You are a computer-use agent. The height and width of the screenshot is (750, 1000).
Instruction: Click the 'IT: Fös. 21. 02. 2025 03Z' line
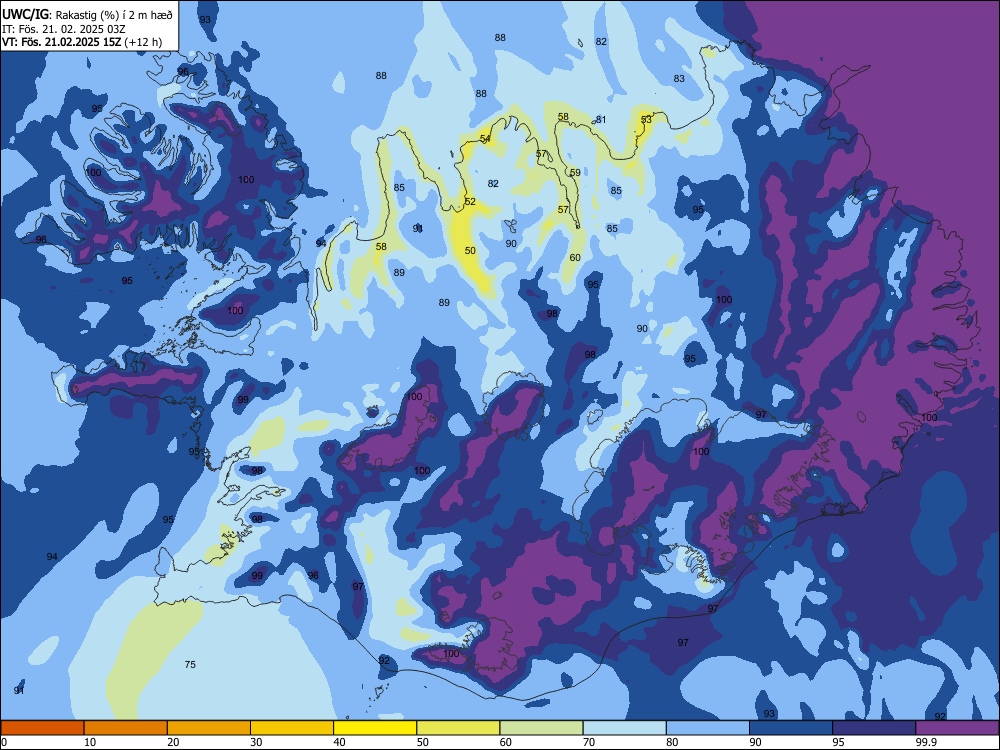pos(64,29)
